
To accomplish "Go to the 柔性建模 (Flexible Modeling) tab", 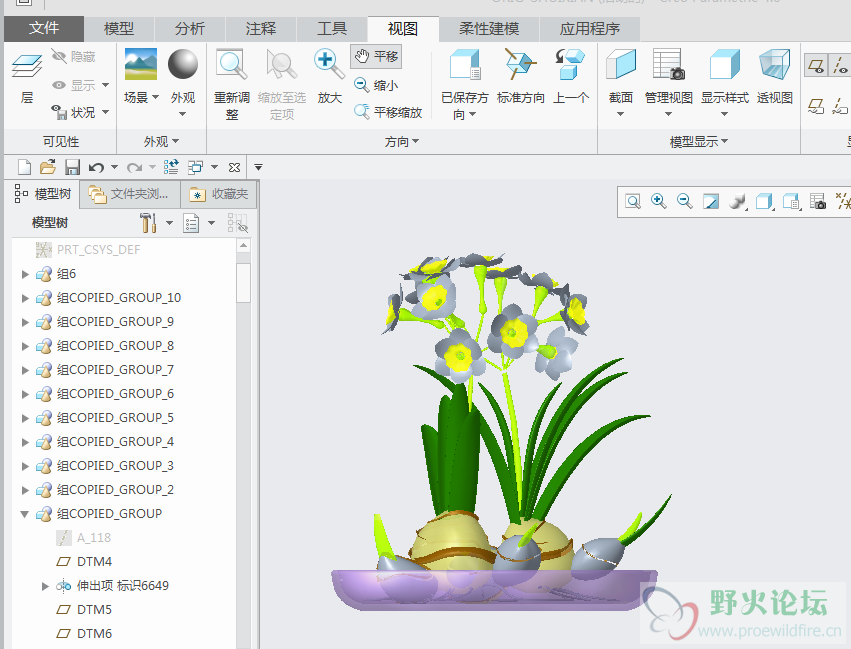I will point(489,28).
